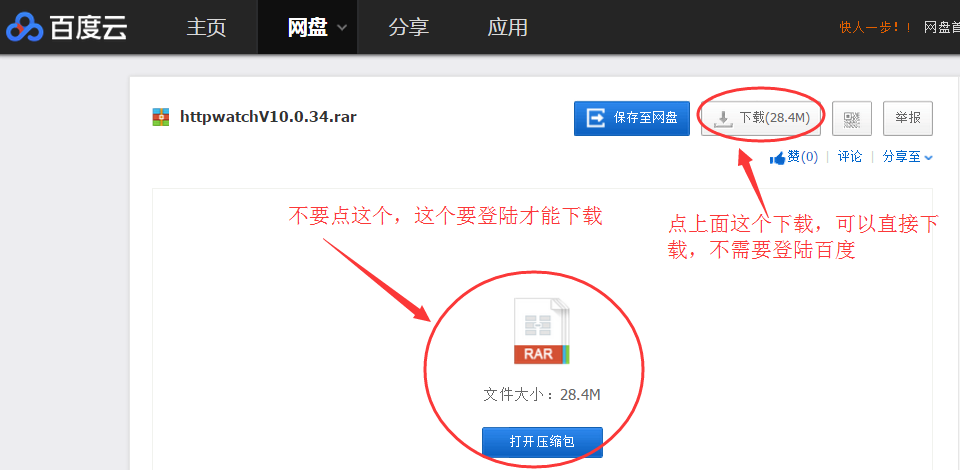Like the file with thumbs-up 赞 icon
The image size is (960, 470).
[x=778, y=157]
